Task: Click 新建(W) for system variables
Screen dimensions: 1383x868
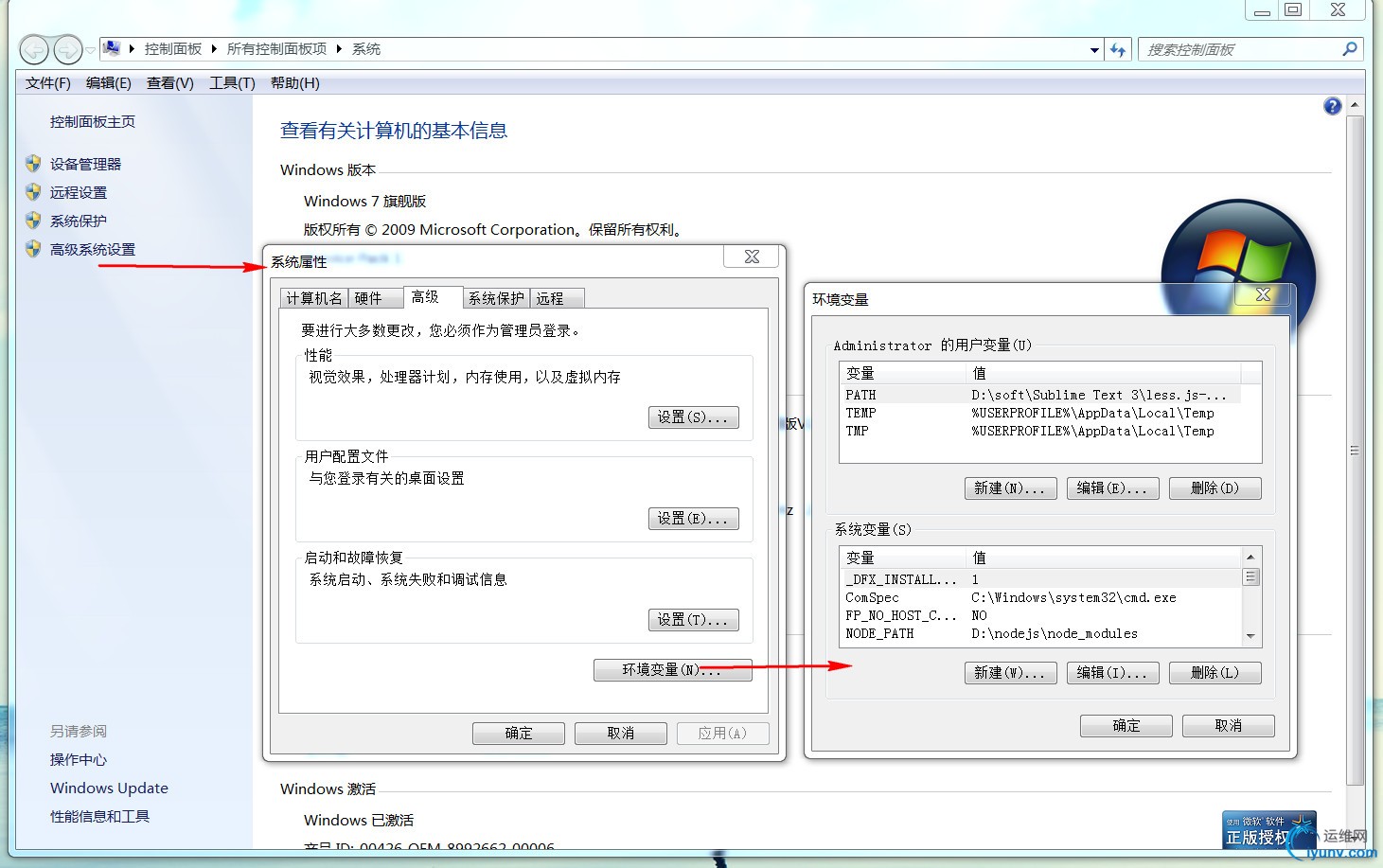Action: pyautogui.click(x=1010, y=673)
